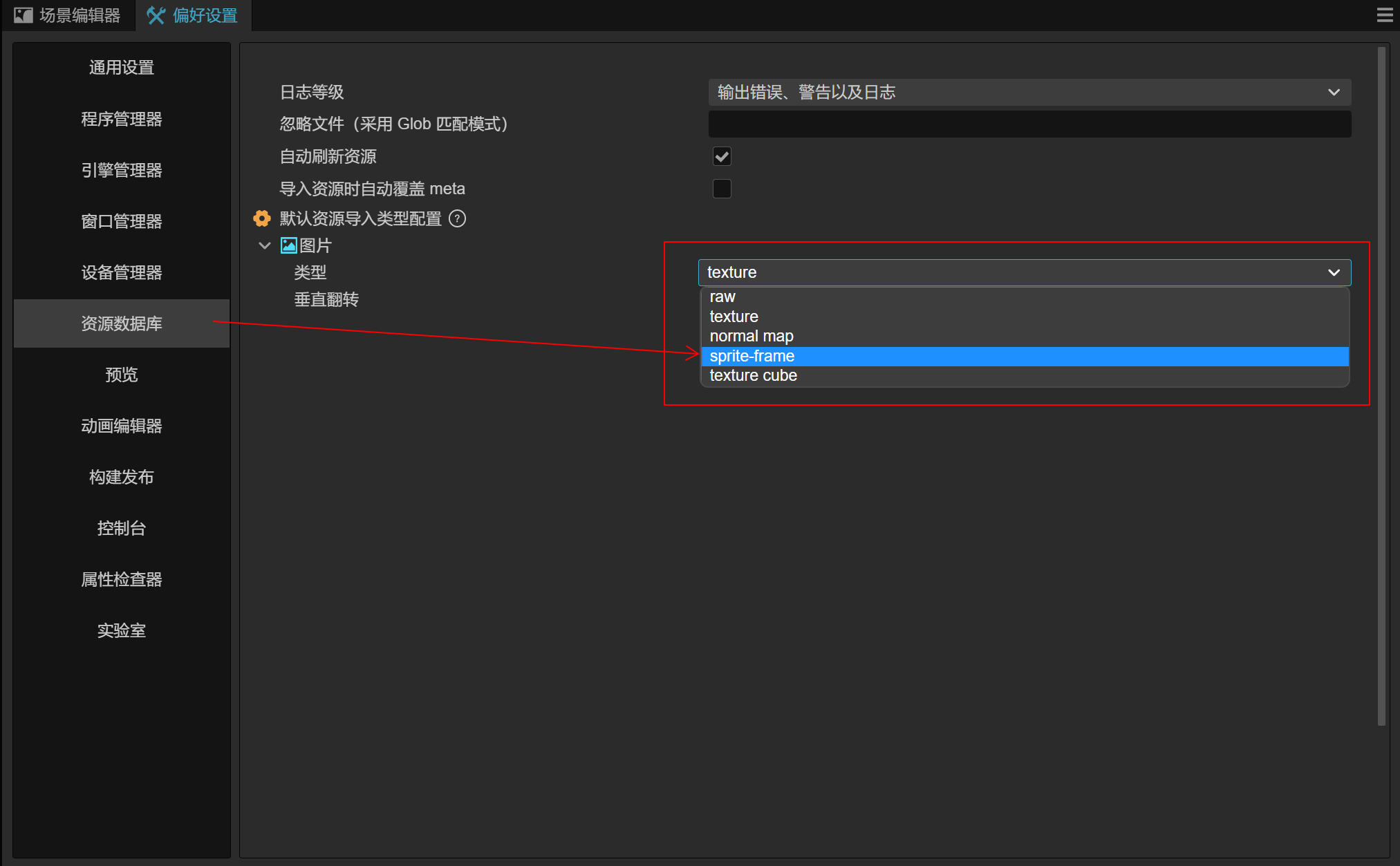
Task: Open 构建发布 in sidebar
Action: coord(122,477)
